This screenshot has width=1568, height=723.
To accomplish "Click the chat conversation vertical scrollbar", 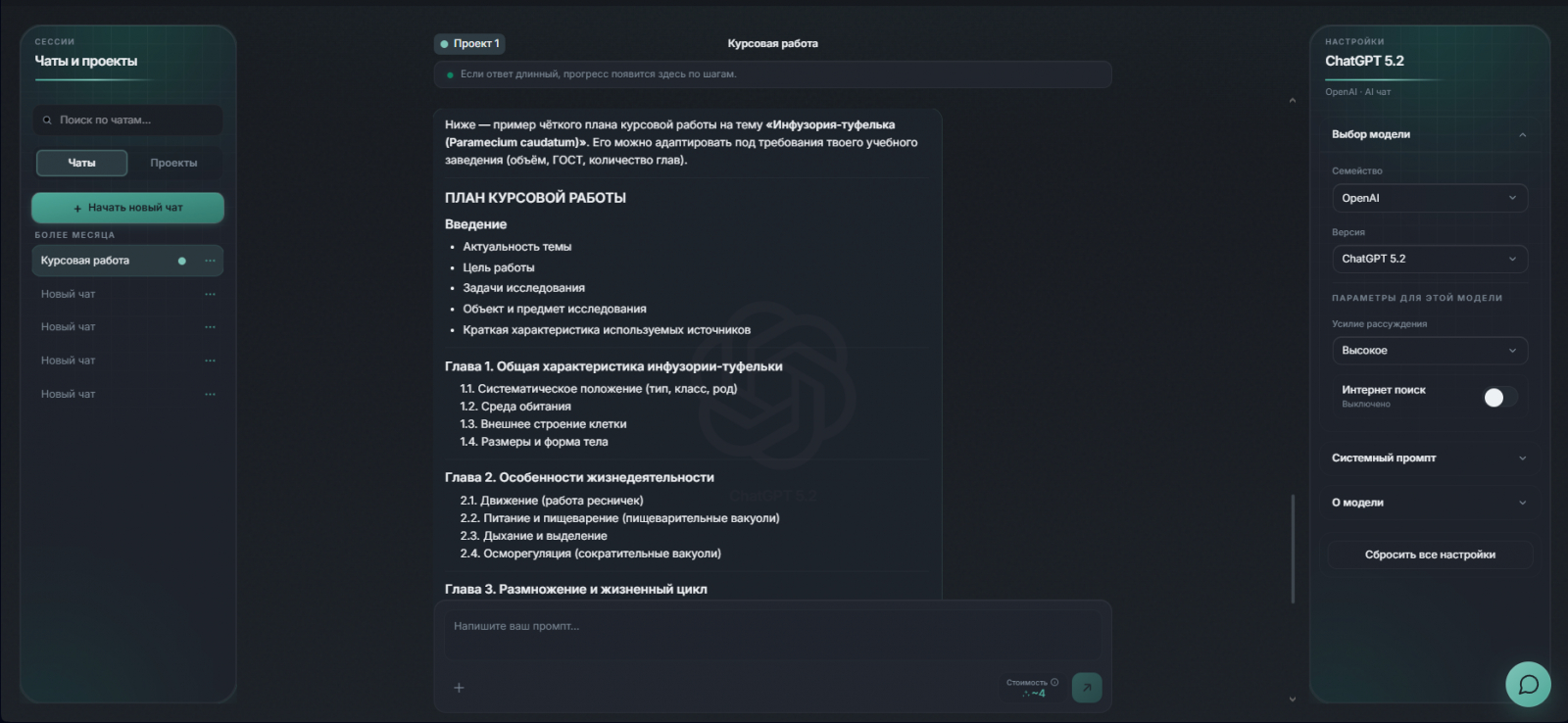I will [1293, 549].
